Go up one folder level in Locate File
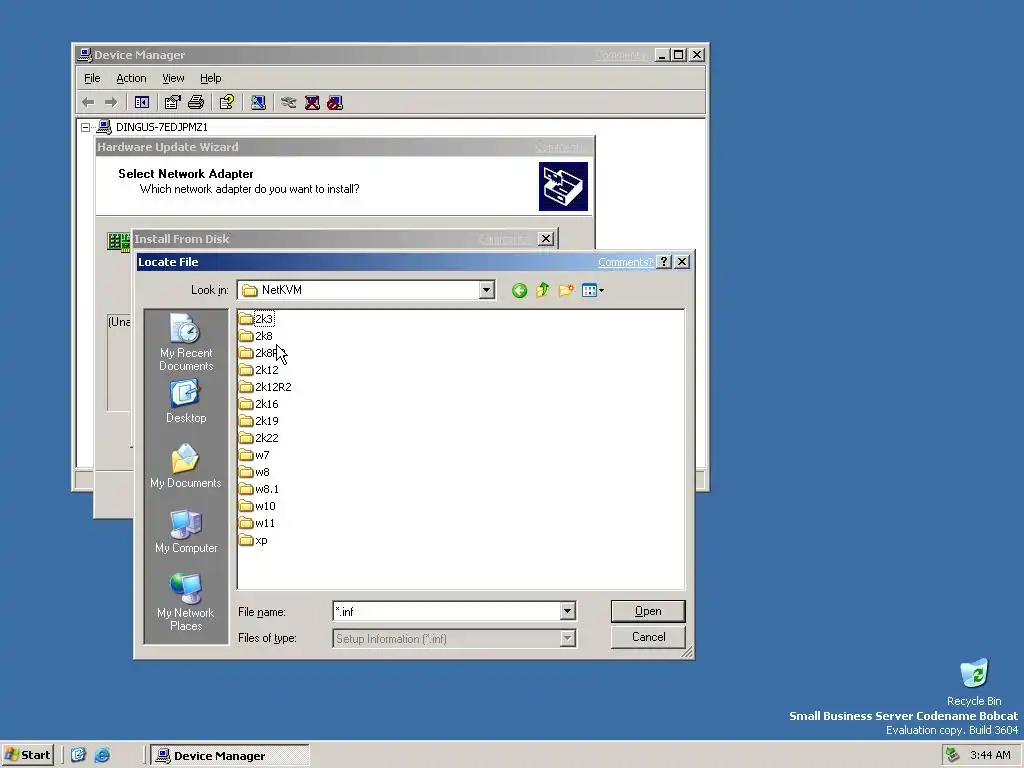The image size is (1024, 768). 543,290
